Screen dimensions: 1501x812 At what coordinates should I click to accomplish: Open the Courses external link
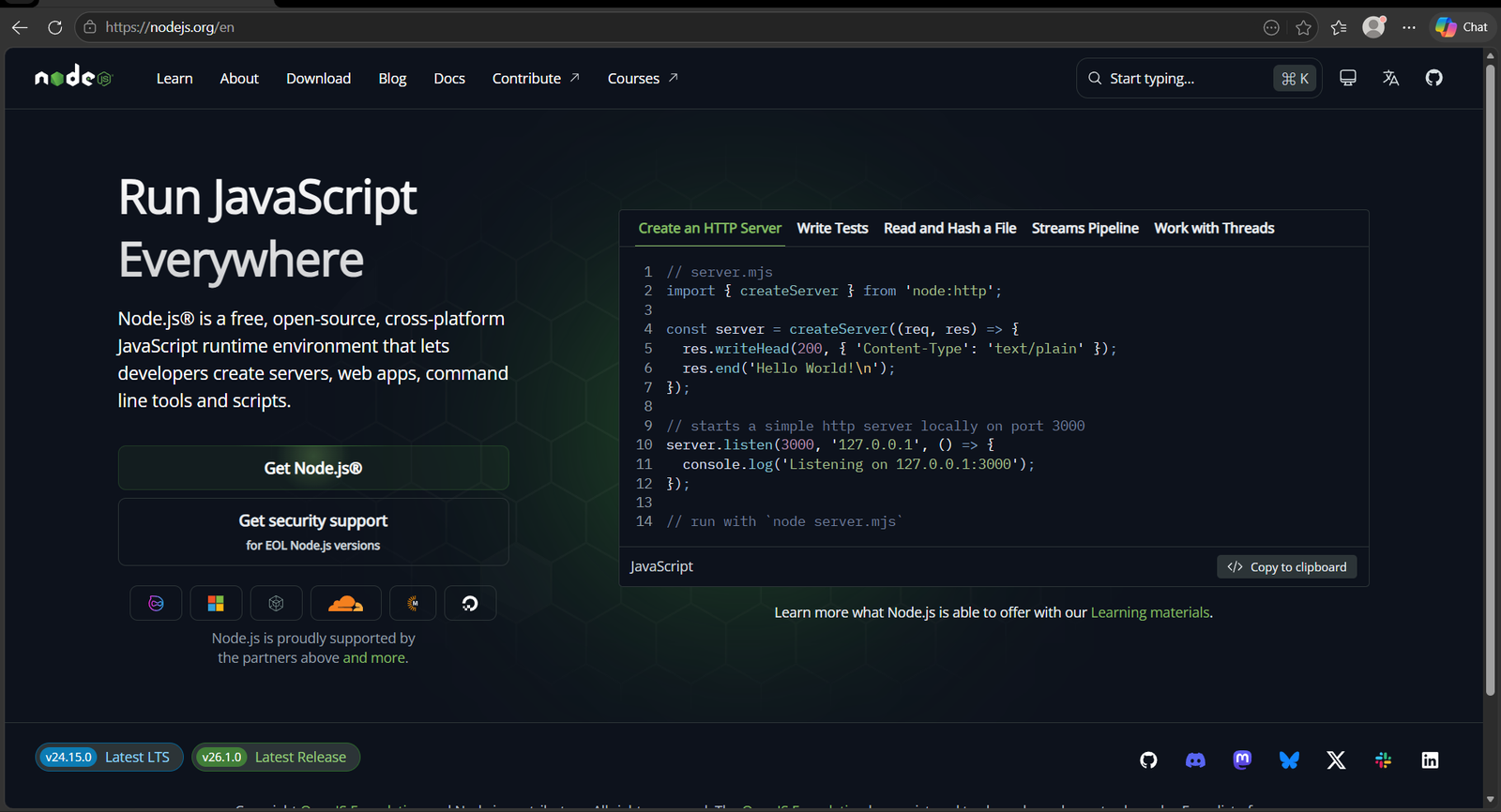pyautogui.click(x=643, y=79)
